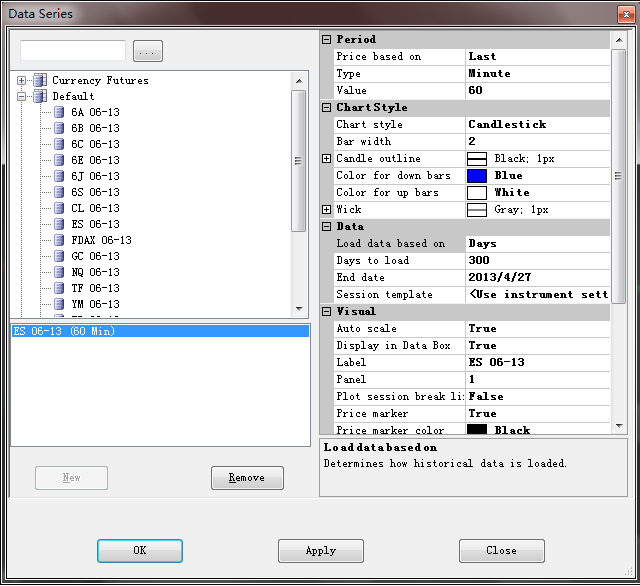Viewport: 640px width, 586px height.
Task: Click the 6E 06-13 instrument icon
Action: click(x=59, y=160)
